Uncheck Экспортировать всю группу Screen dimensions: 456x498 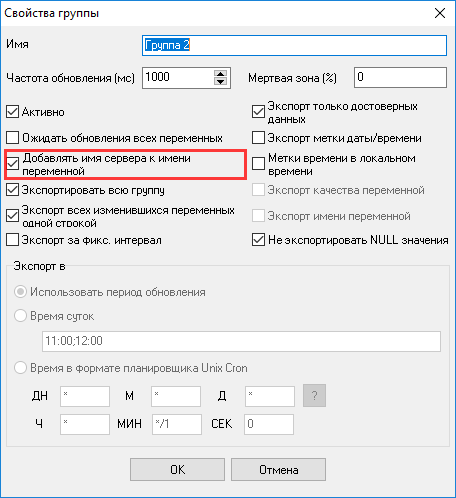click(12, 190)
